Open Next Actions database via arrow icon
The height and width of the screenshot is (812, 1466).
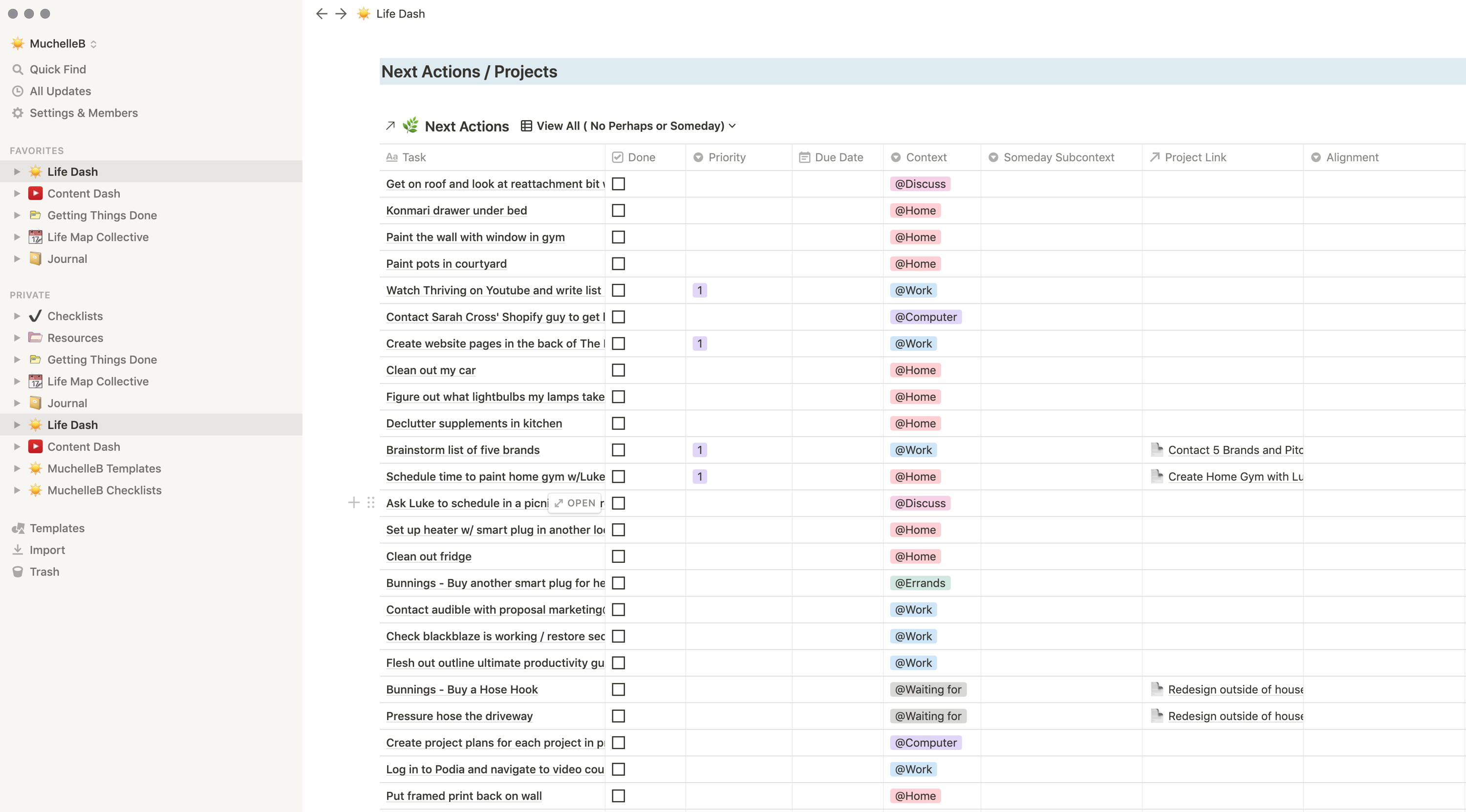[390, 126]
